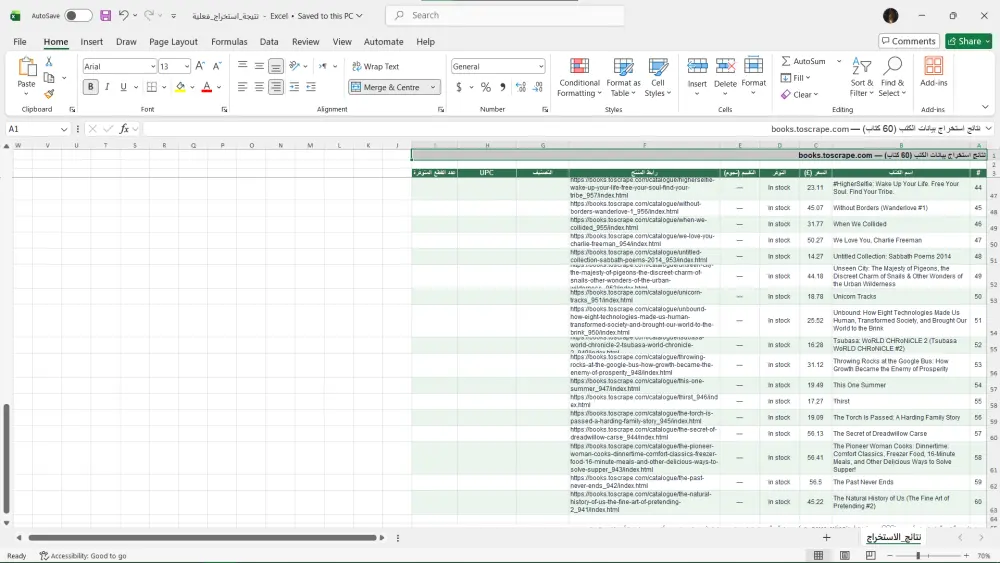The width and height of the screenshot is (1000, 563).
Task: Apply cell borders icon
Action: point(152,87)
